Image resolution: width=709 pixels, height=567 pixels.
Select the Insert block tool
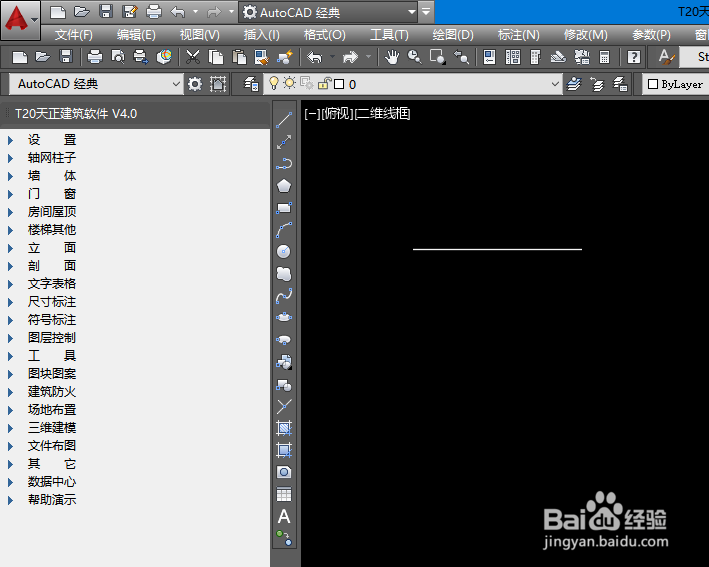click(x=284, y=362)
